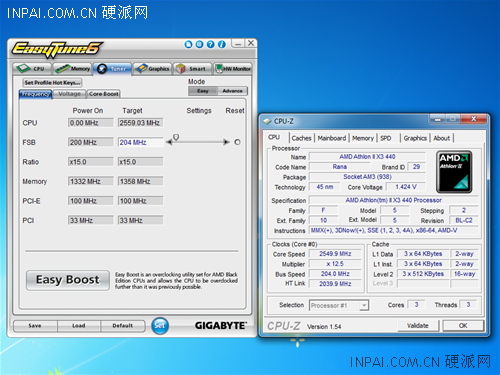This screenshot has height=375, width=500.
Task: Click the second blue round icon in EasyTune6 header
Action: click(199, 44)
